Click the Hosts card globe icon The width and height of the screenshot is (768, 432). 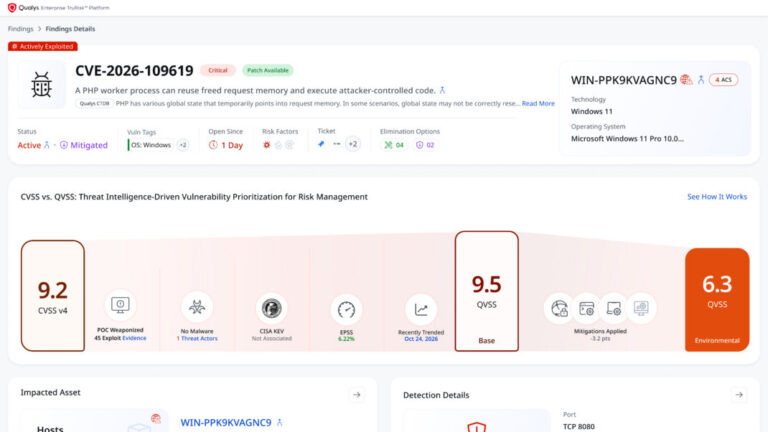click(156, 418)
